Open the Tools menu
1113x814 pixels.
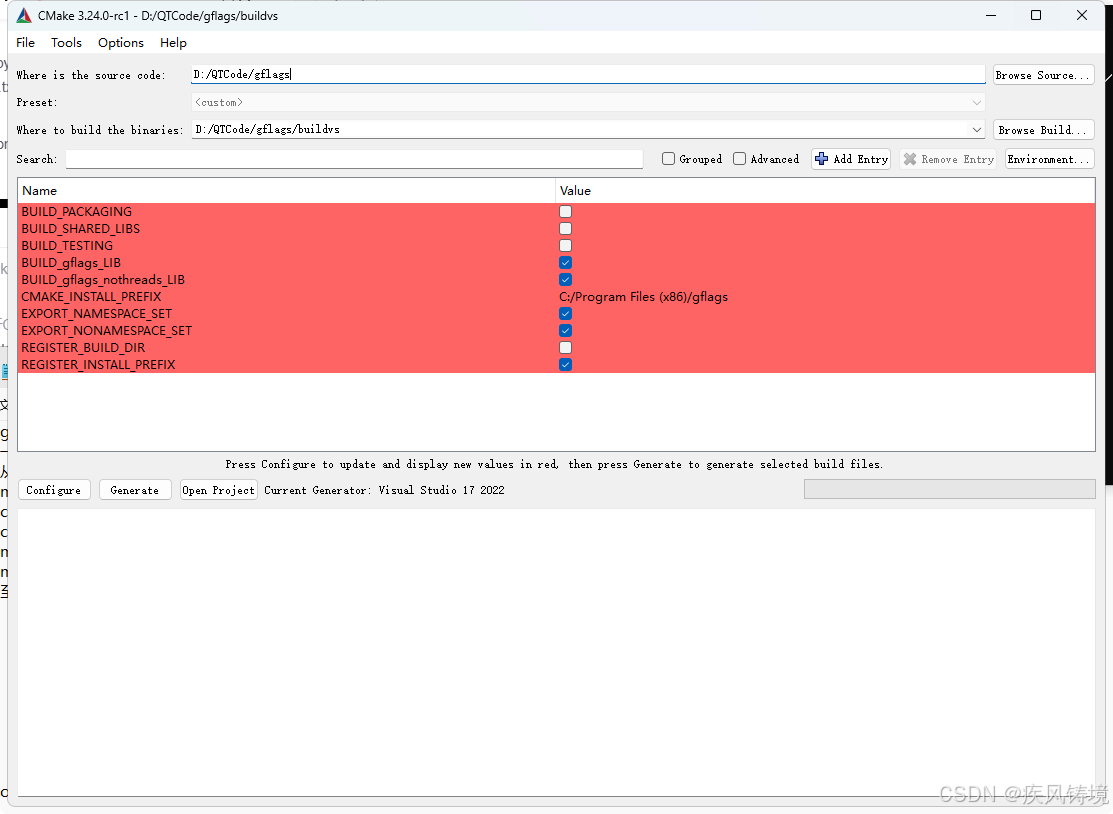tap(66, 43)
